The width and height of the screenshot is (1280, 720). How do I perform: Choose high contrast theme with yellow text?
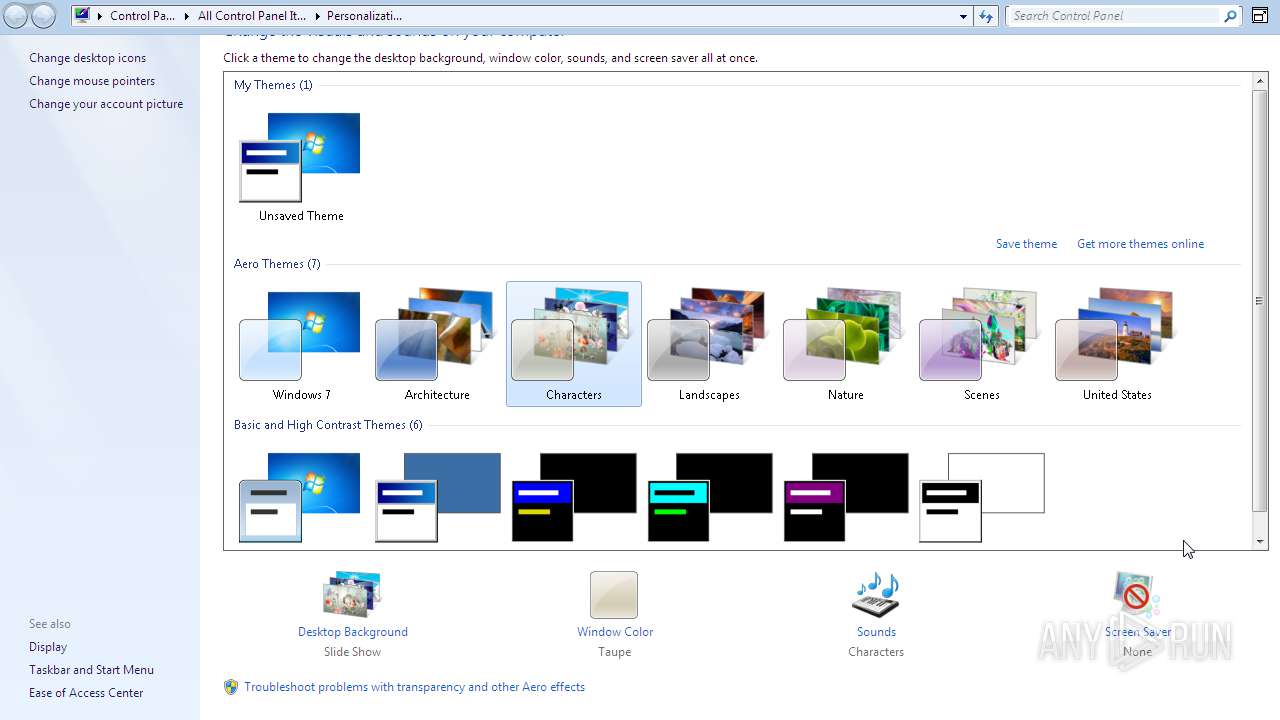[x=574, y=497]
